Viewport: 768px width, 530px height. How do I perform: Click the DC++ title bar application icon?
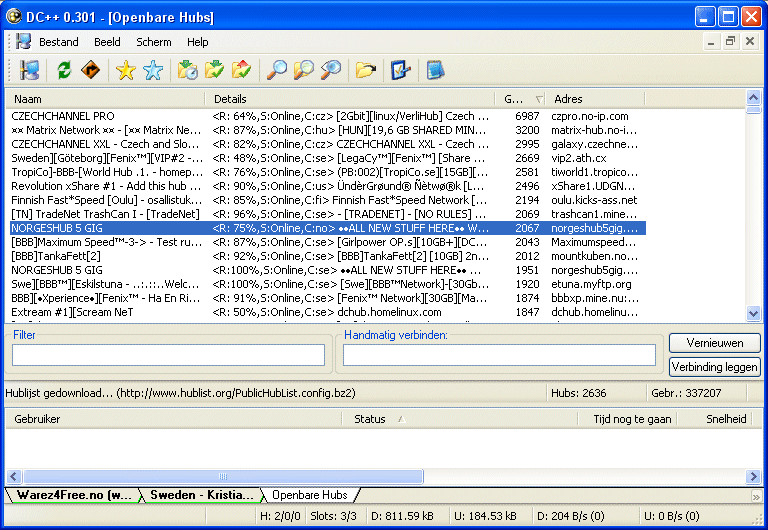(x=14, y=17)
